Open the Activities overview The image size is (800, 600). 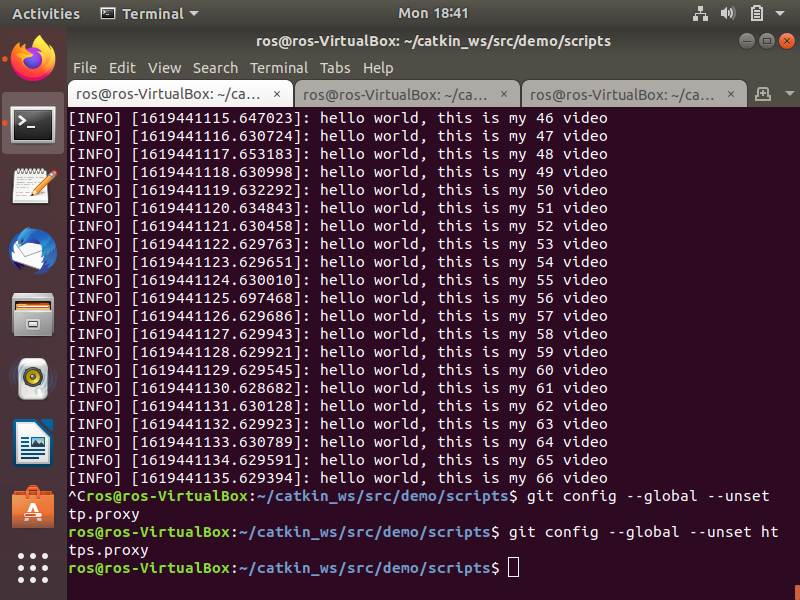(x=46, y=13)
